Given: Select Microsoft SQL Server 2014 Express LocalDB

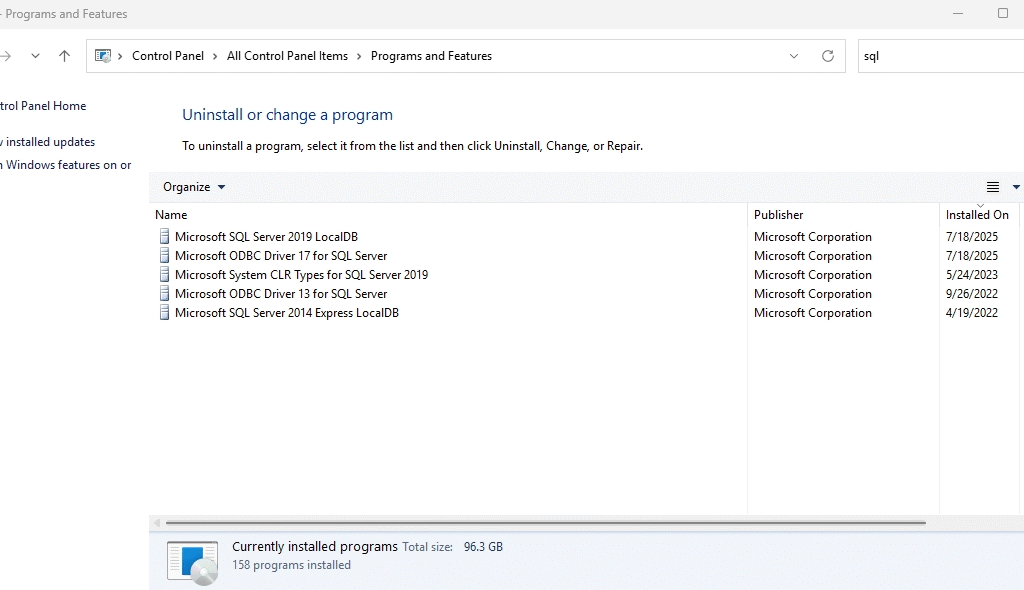Looking at the screenshot, I should tap(287, 312).
